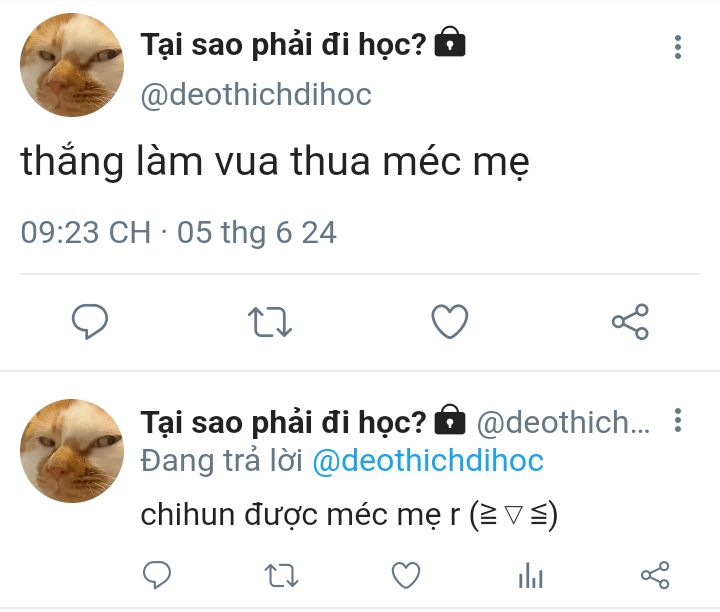Open the main tweet's three-dot menu
Image resolution: width=720 pixels, height=612 pixels.
coord(678,47)
